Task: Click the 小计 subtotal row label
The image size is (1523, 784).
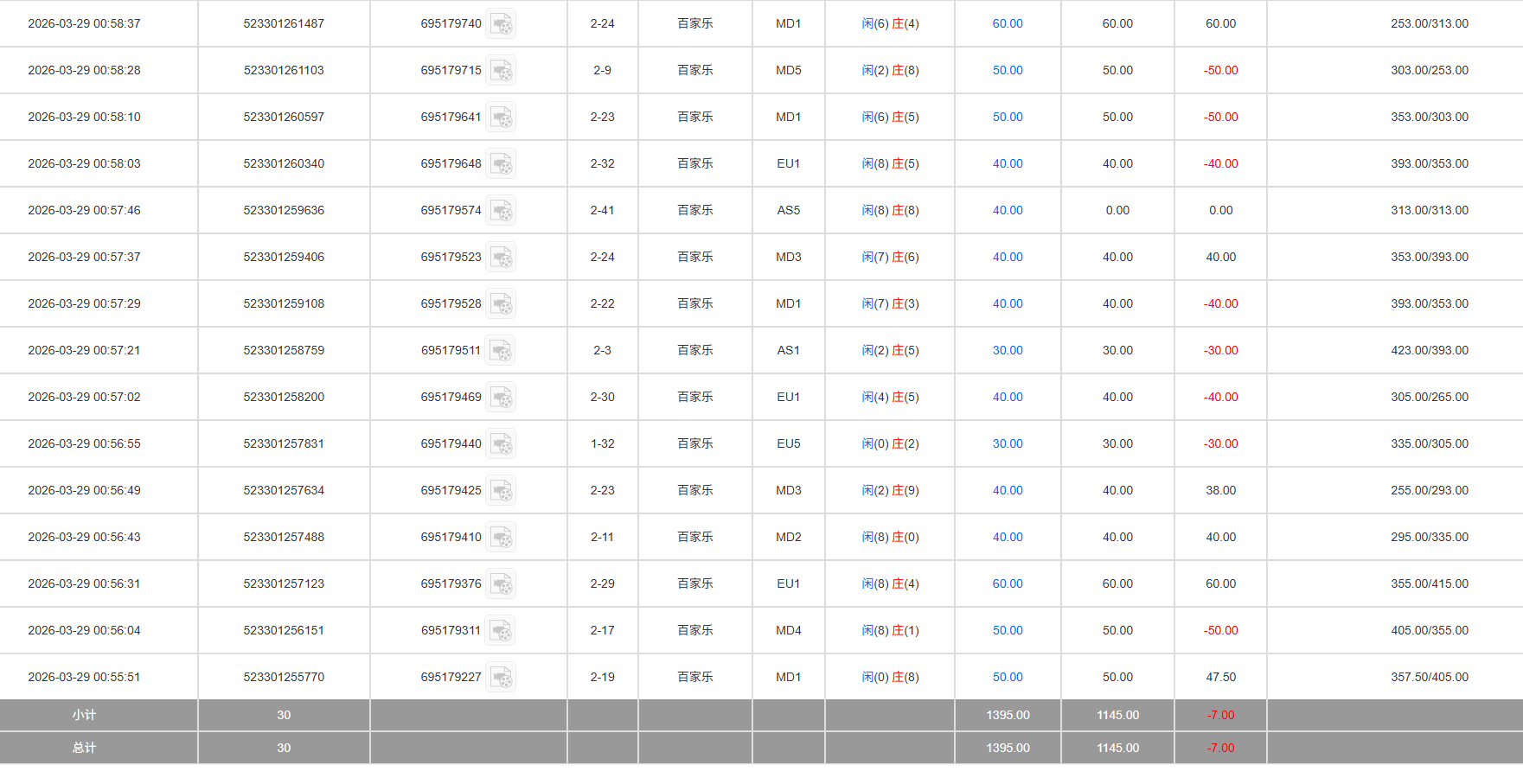Action: coord(84,716)
